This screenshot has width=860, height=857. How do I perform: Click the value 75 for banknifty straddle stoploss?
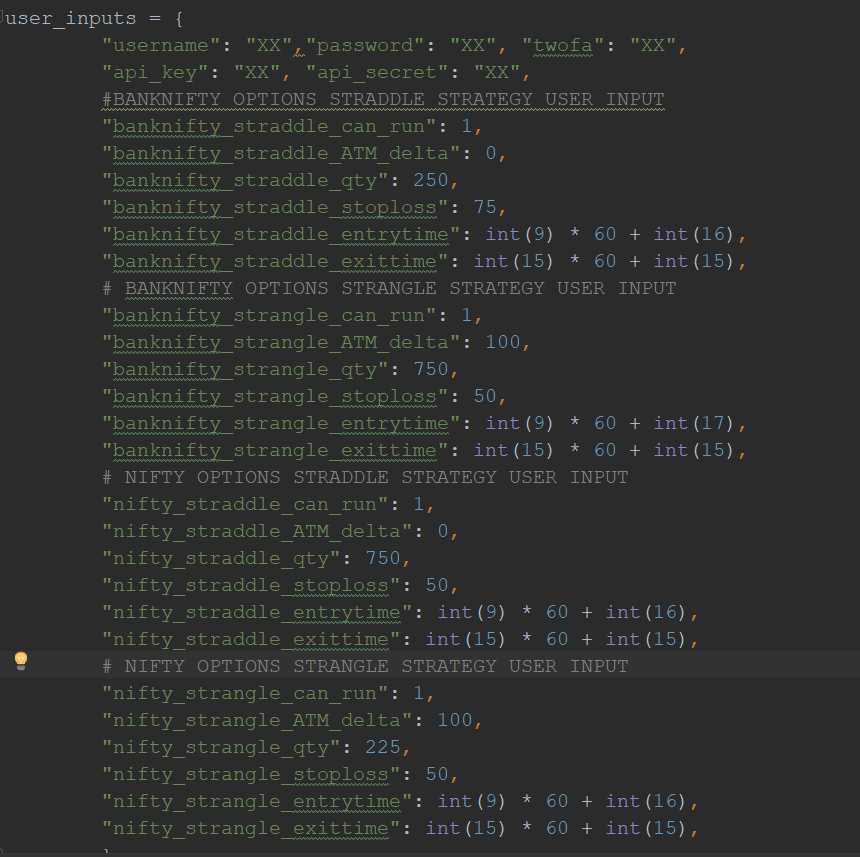(485, 207)
